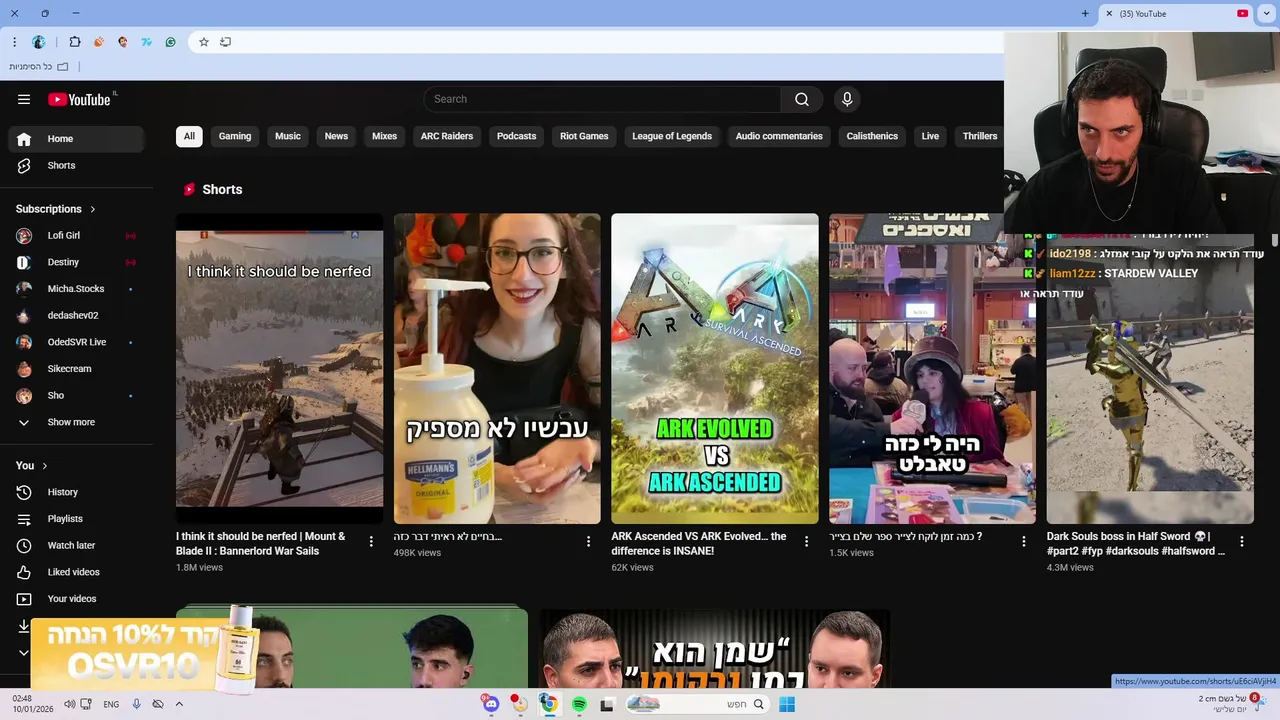The width and height of the screenshot is (1280, 720).
Task: Select the Podcasts filter chip
Action: click(x=517, y=136)
